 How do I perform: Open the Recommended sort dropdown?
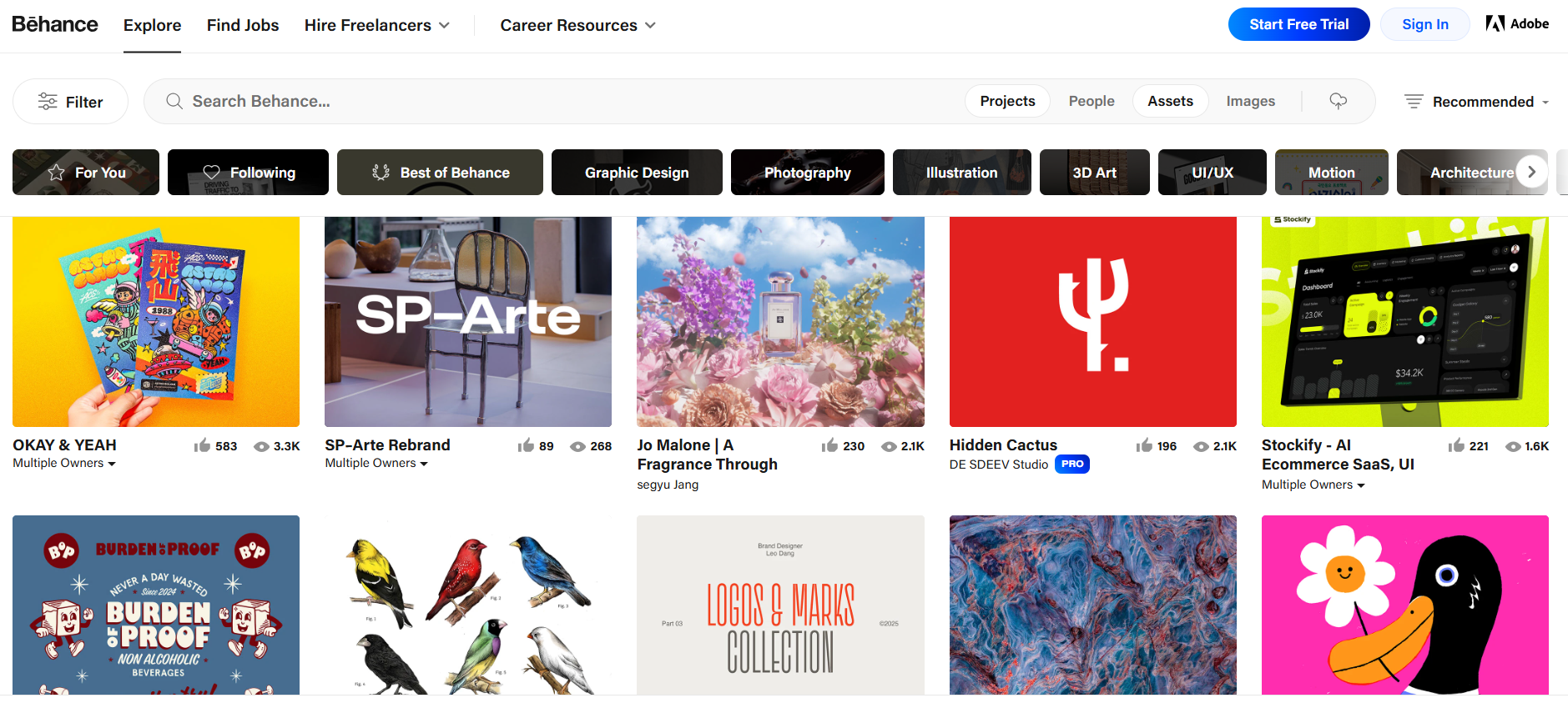pyautogui.click(x=1476, y=102)
